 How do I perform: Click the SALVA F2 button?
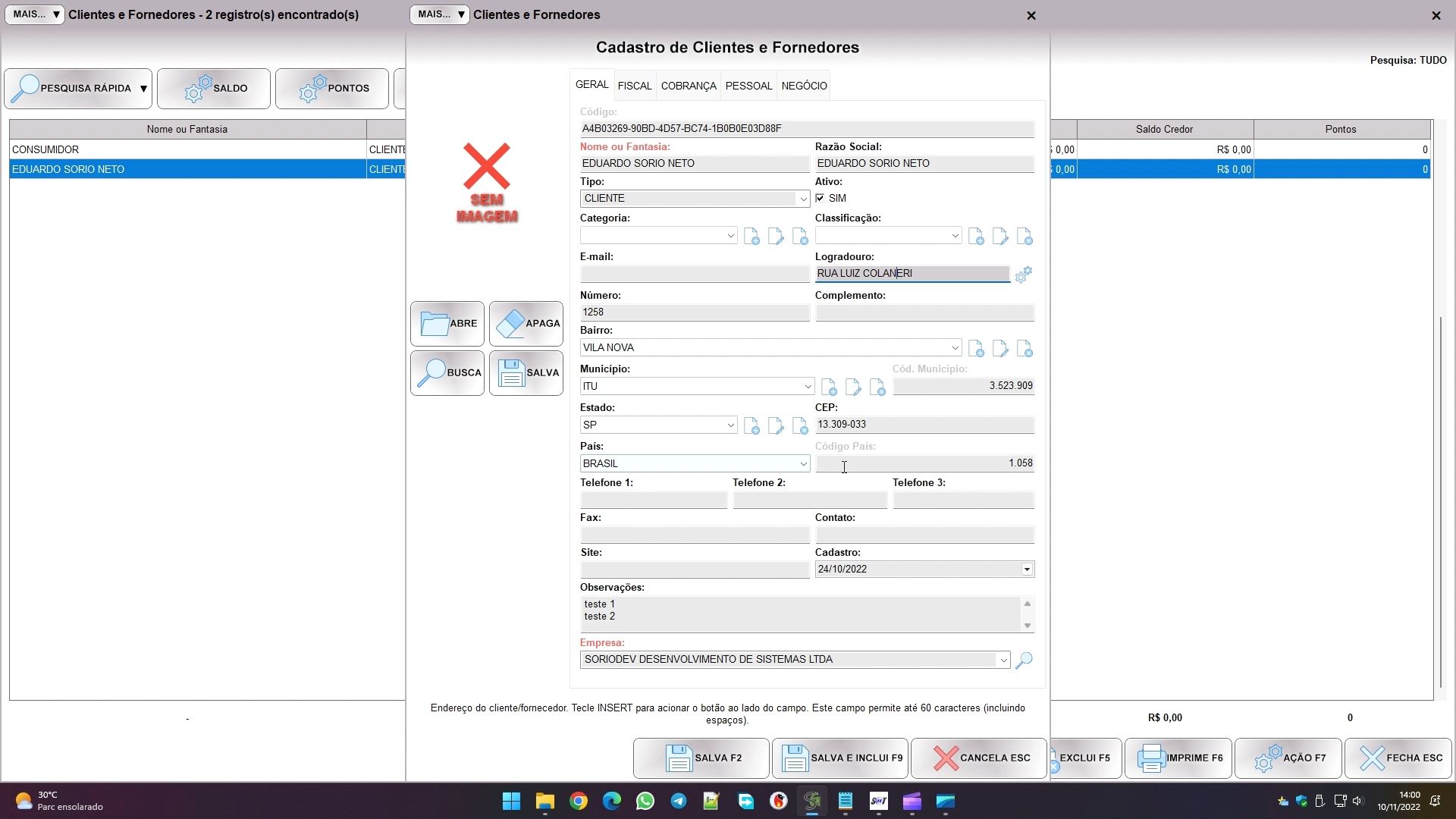coord(701,758)
